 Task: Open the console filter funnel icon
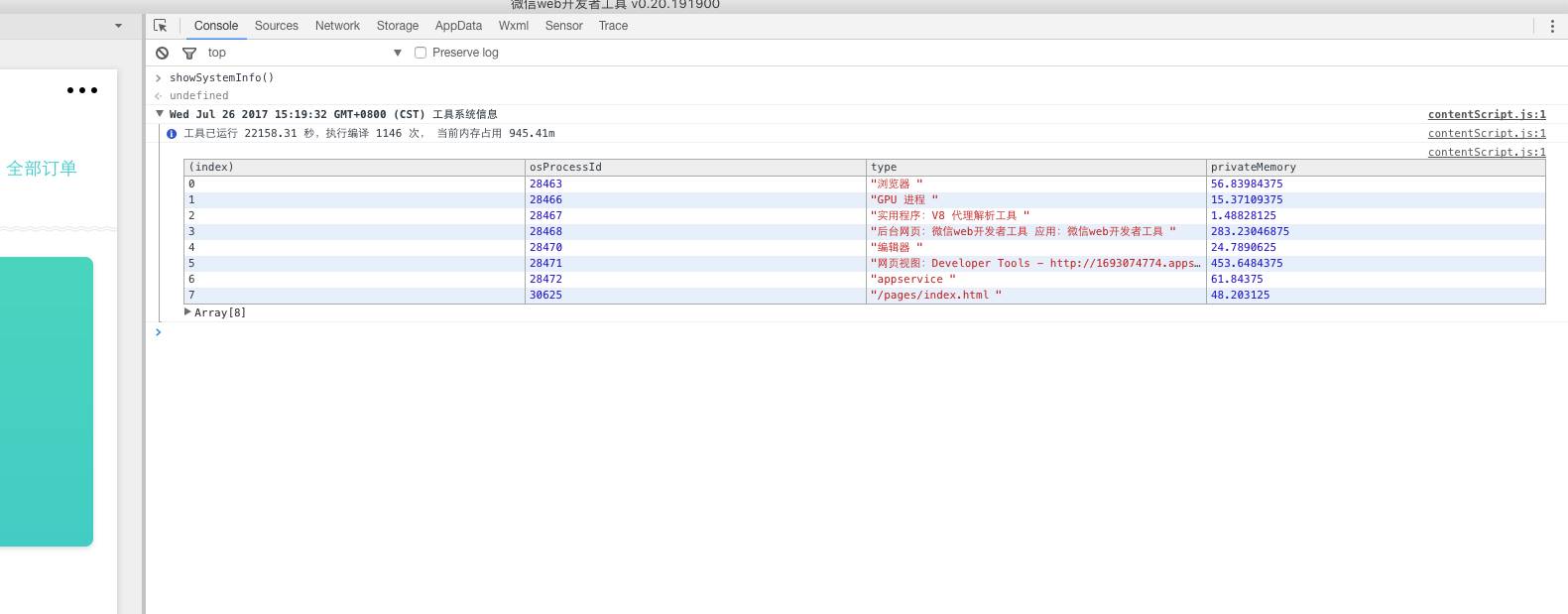click(189, 53)
